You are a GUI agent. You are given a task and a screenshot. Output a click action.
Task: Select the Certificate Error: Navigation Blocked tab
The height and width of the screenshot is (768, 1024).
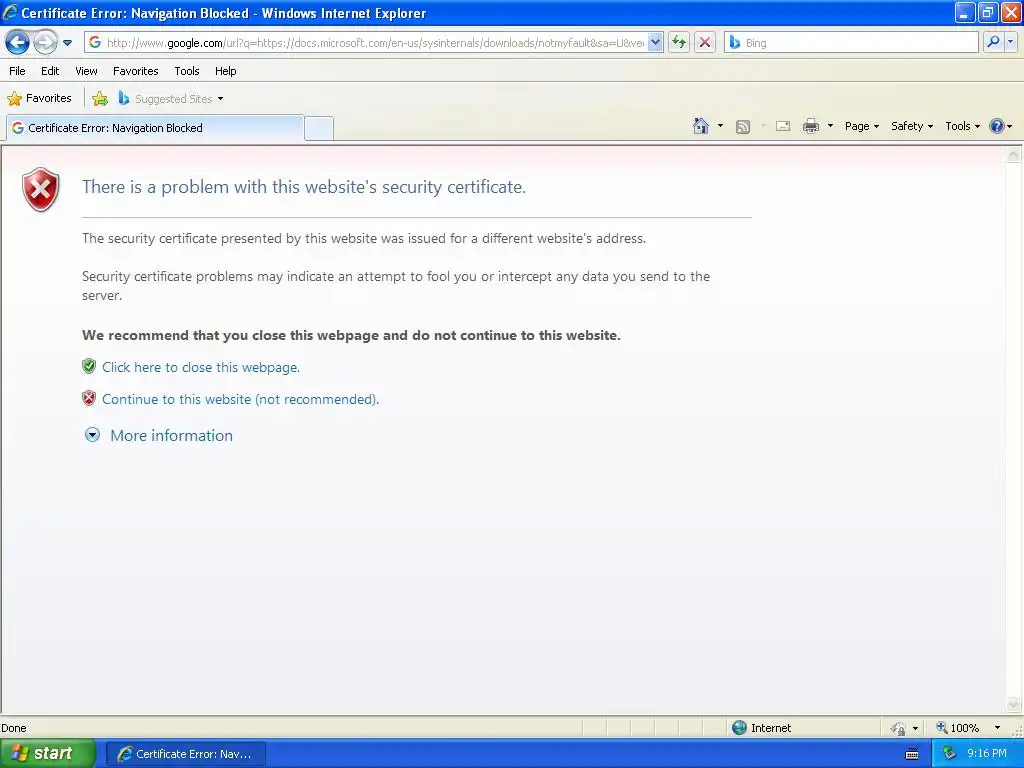(x=155, y=128)
